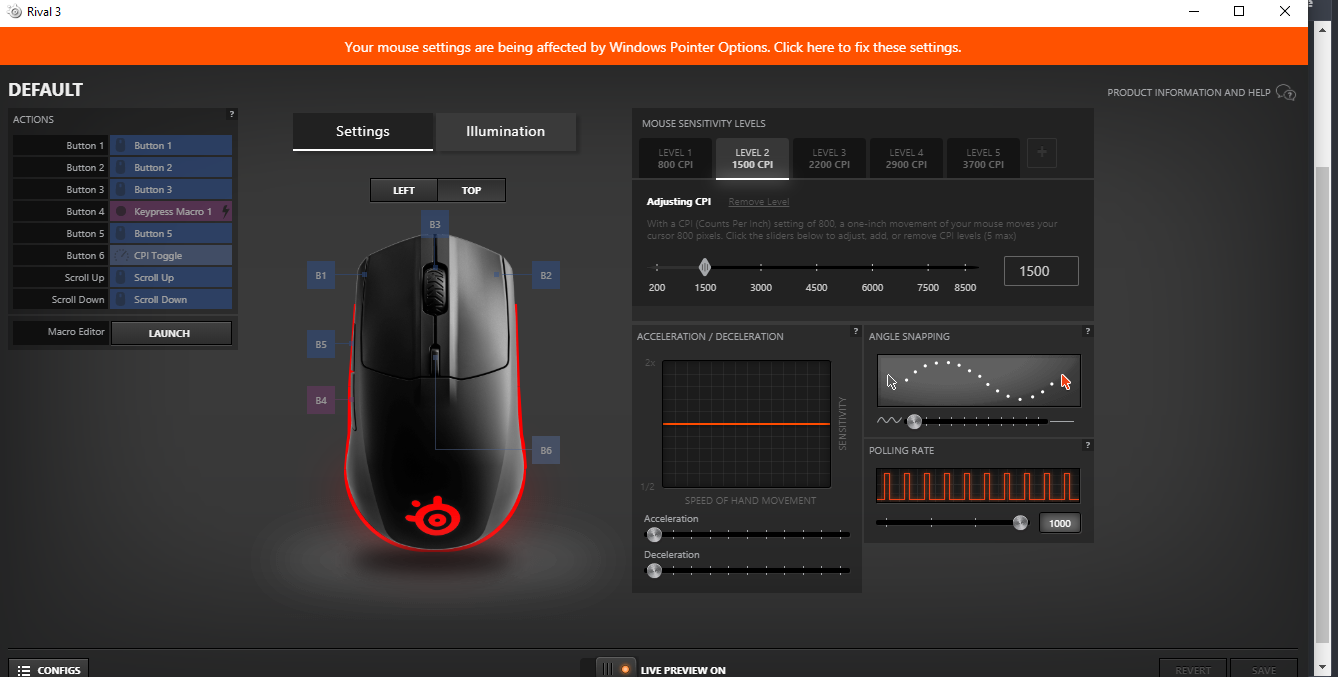
Task: Click the Polling Rate value field showing 1000
Action: coord(1060,523)
